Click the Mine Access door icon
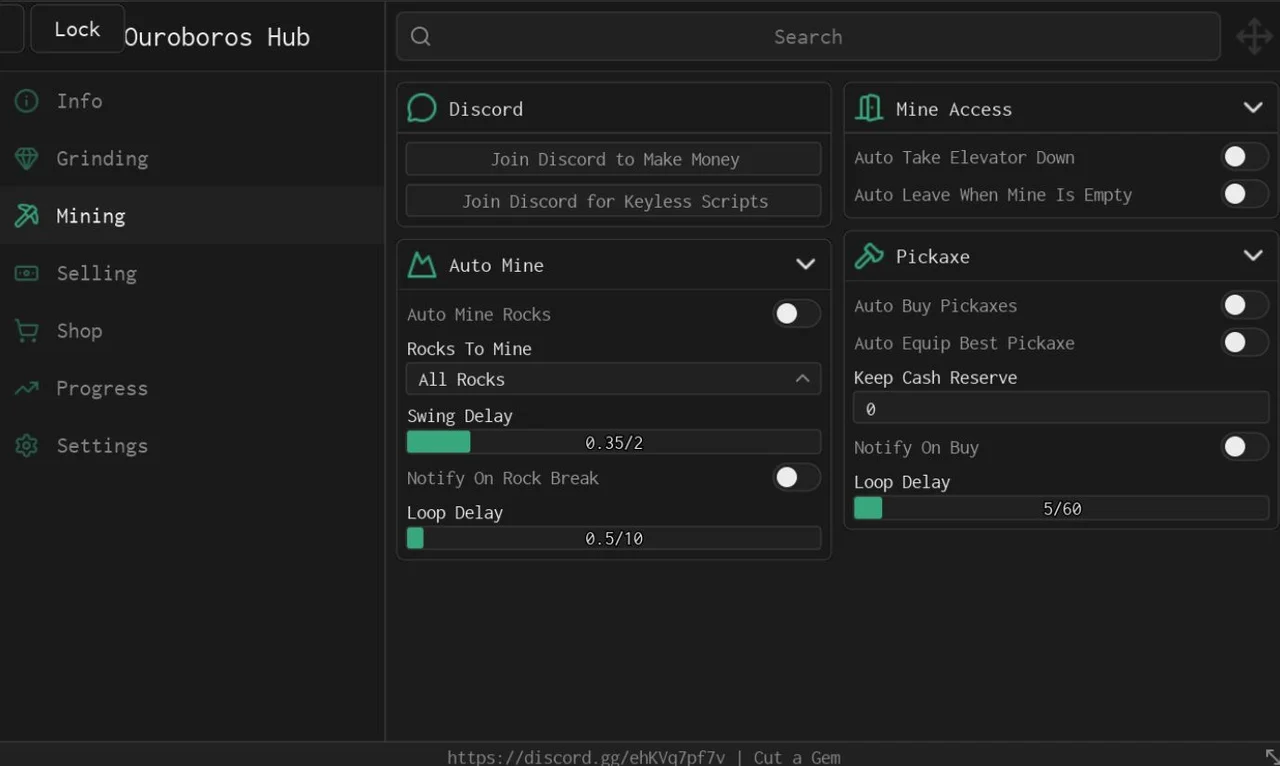This screenshot has height=766, width=1280. (869, 108)
